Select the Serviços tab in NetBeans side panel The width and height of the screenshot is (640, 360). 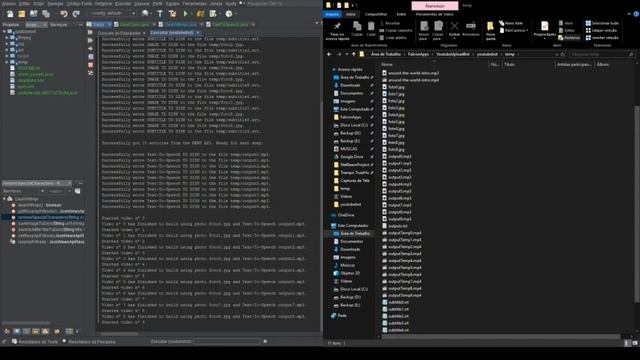click(x=58, y=25)
